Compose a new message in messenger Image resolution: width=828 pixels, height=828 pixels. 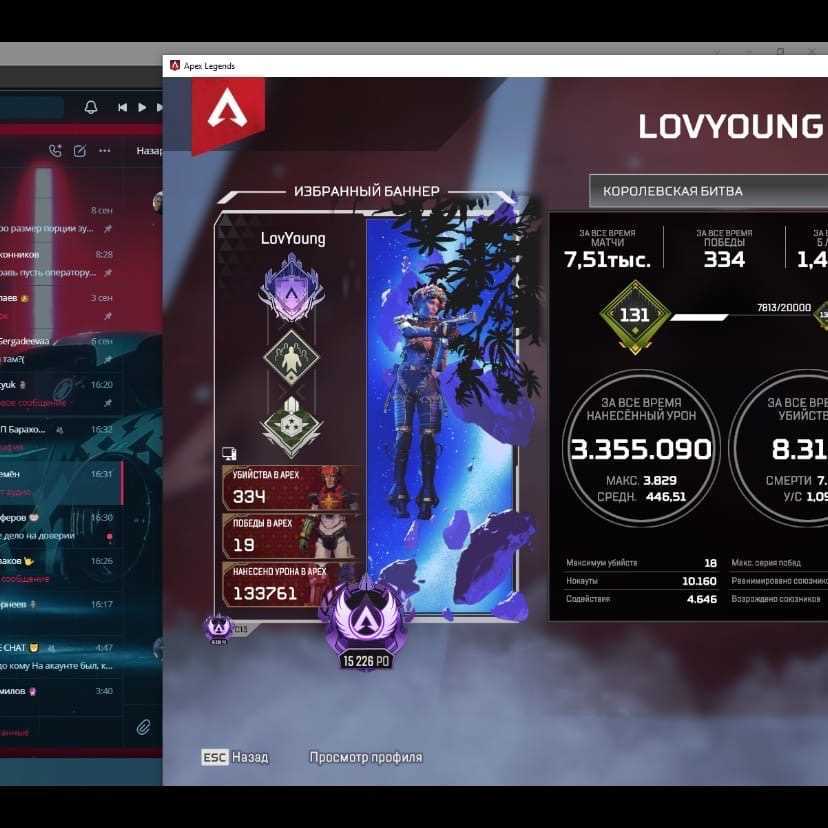79,151
